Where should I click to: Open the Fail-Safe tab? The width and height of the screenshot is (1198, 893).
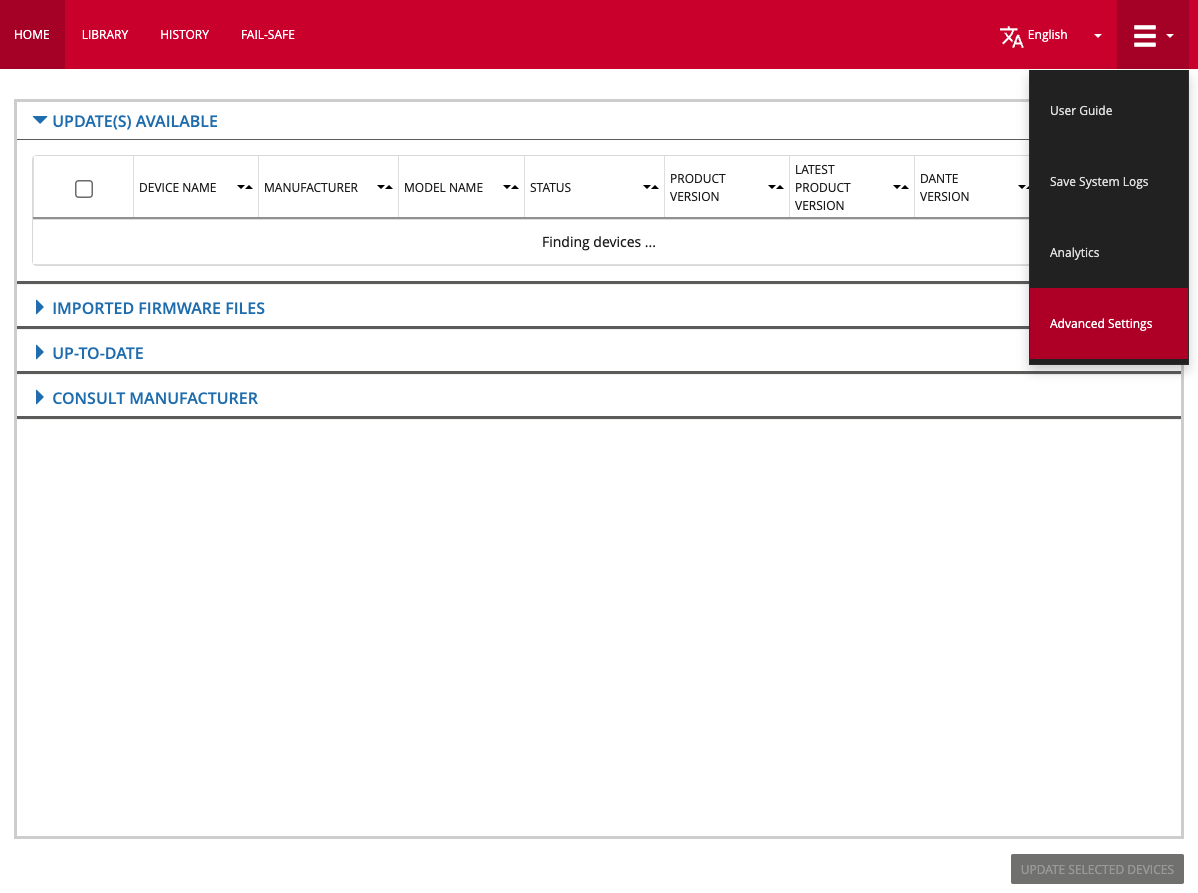267,34
